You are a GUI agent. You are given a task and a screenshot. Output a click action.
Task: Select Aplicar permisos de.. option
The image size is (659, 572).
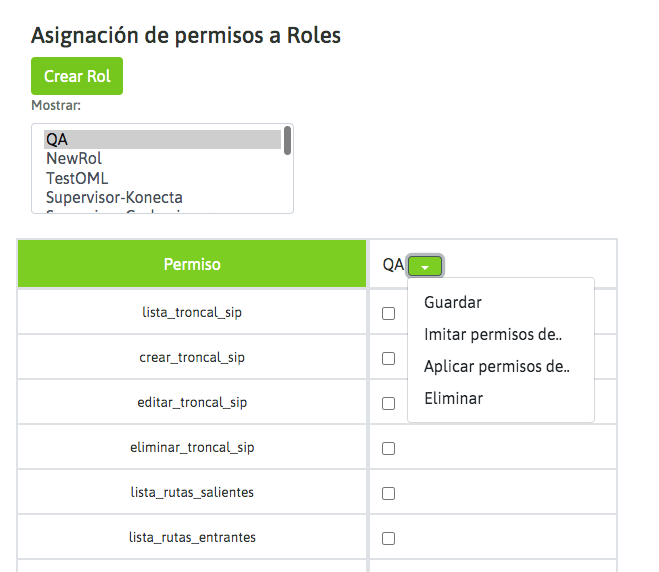coord(497,367)
